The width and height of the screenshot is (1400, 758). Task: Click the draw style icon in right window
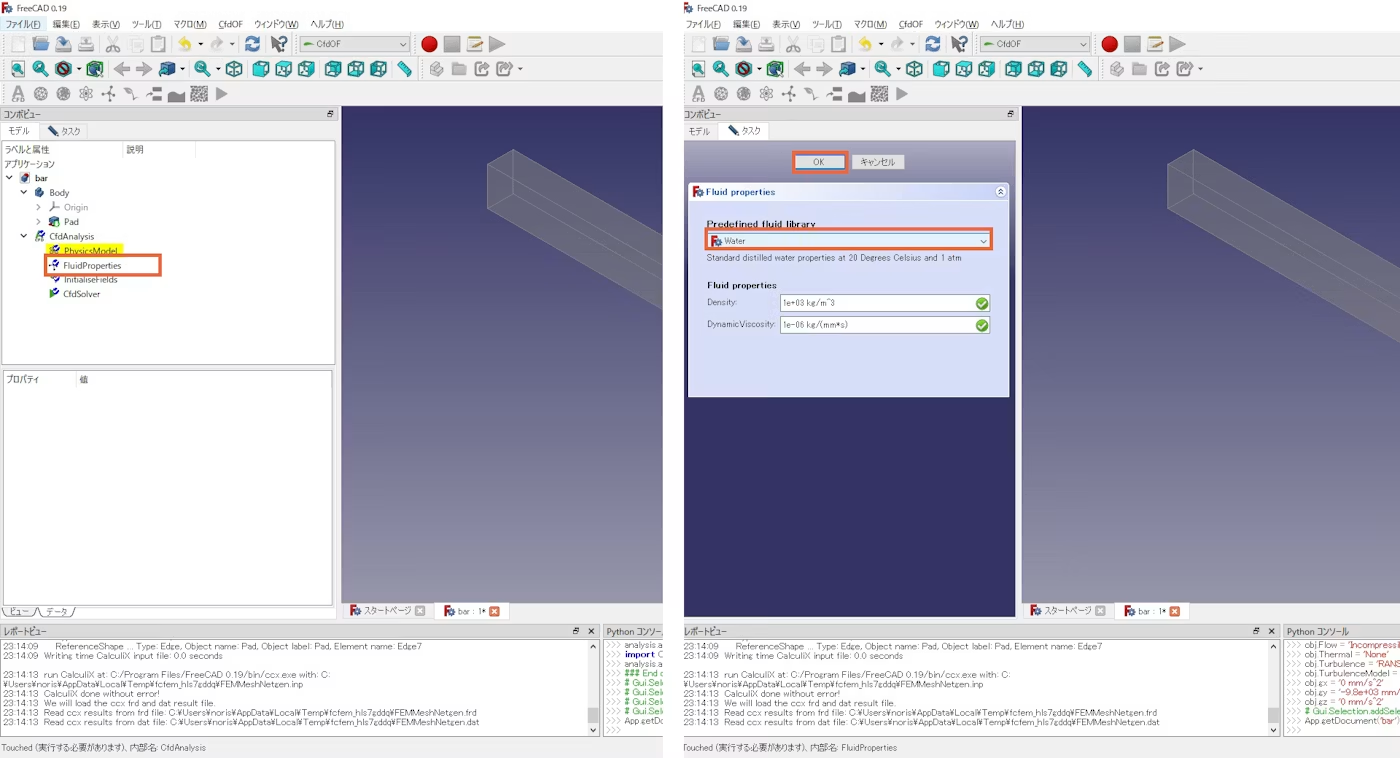coord(744,69)
